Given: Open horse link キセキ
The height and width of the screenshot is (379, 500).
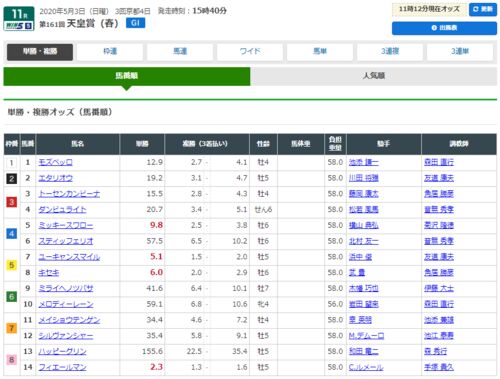Looking at the screenshot, I should click(49, 273).
